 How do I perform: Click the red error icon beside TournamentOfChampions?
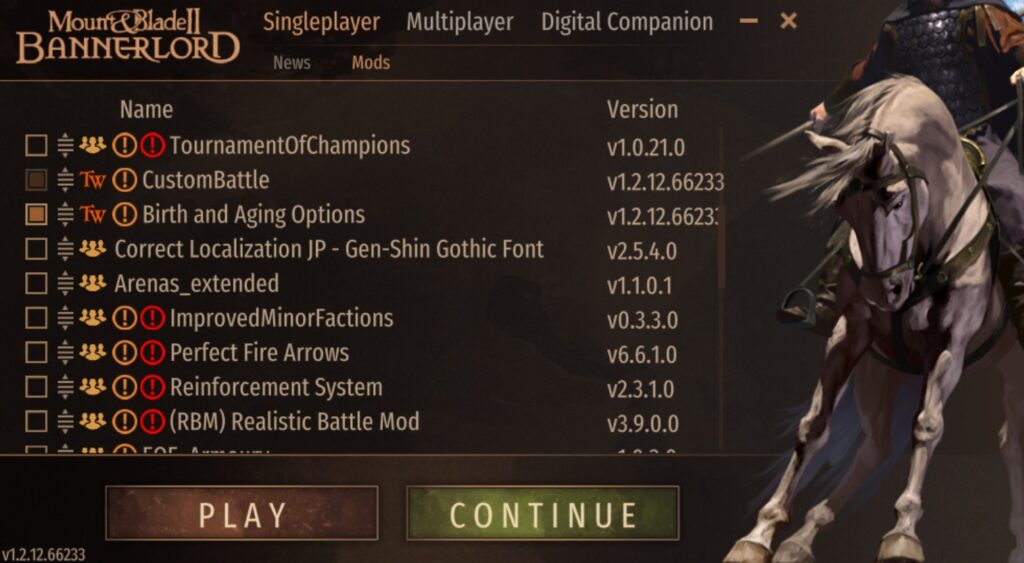[x=152, y=145]
